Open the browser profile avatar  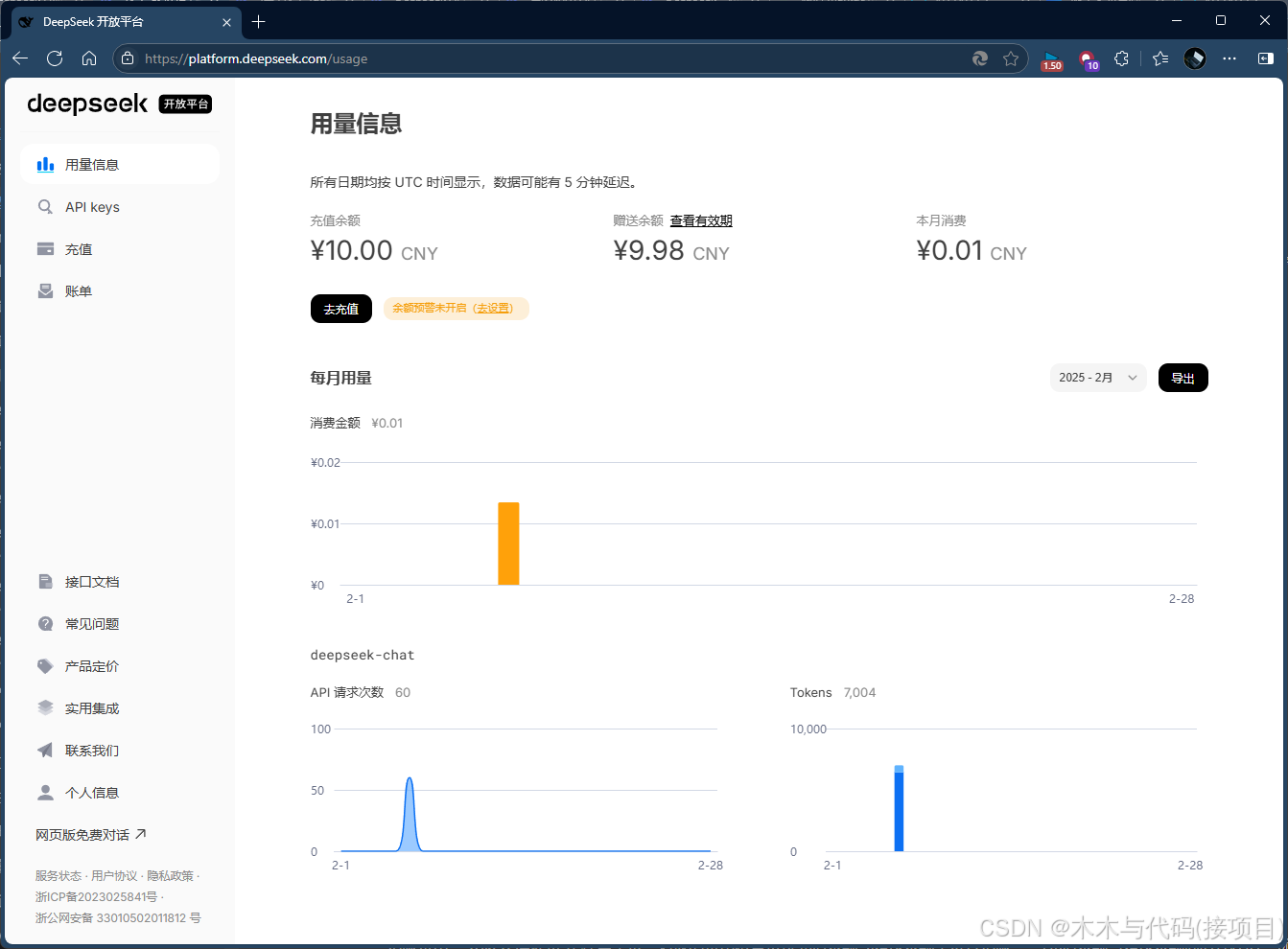1195,58
